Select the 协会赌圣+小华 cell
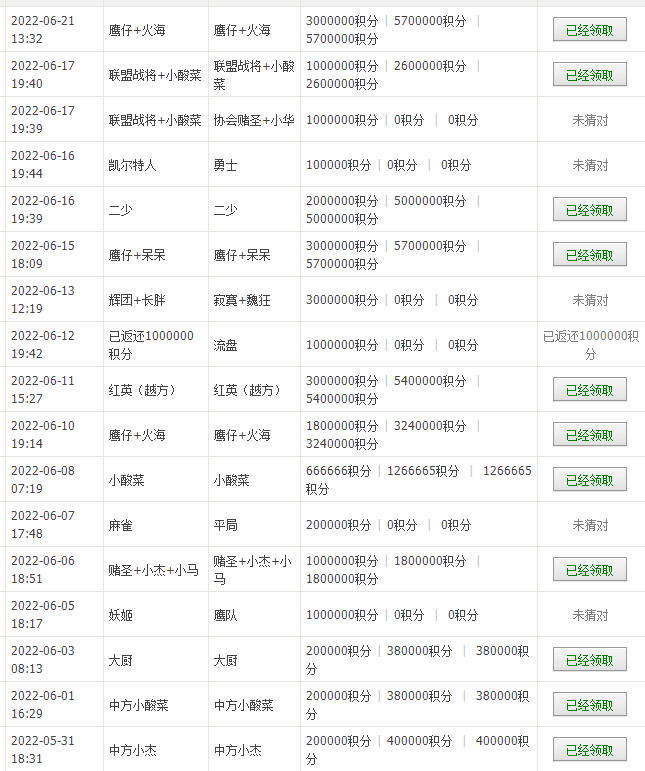This screenshot has width=645, height=771. point(253,120)
